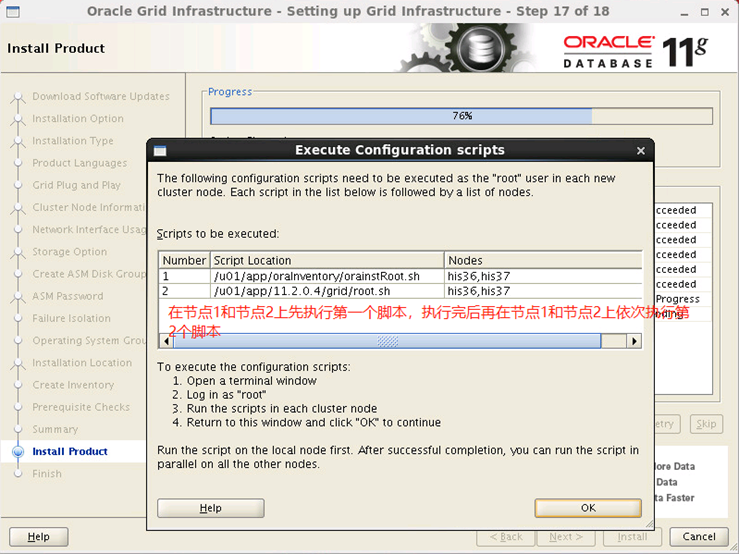Viewport: 739px width, 554px height.
Task: Select the Install Product step in sidebar
Action: (x=70, y=451)
